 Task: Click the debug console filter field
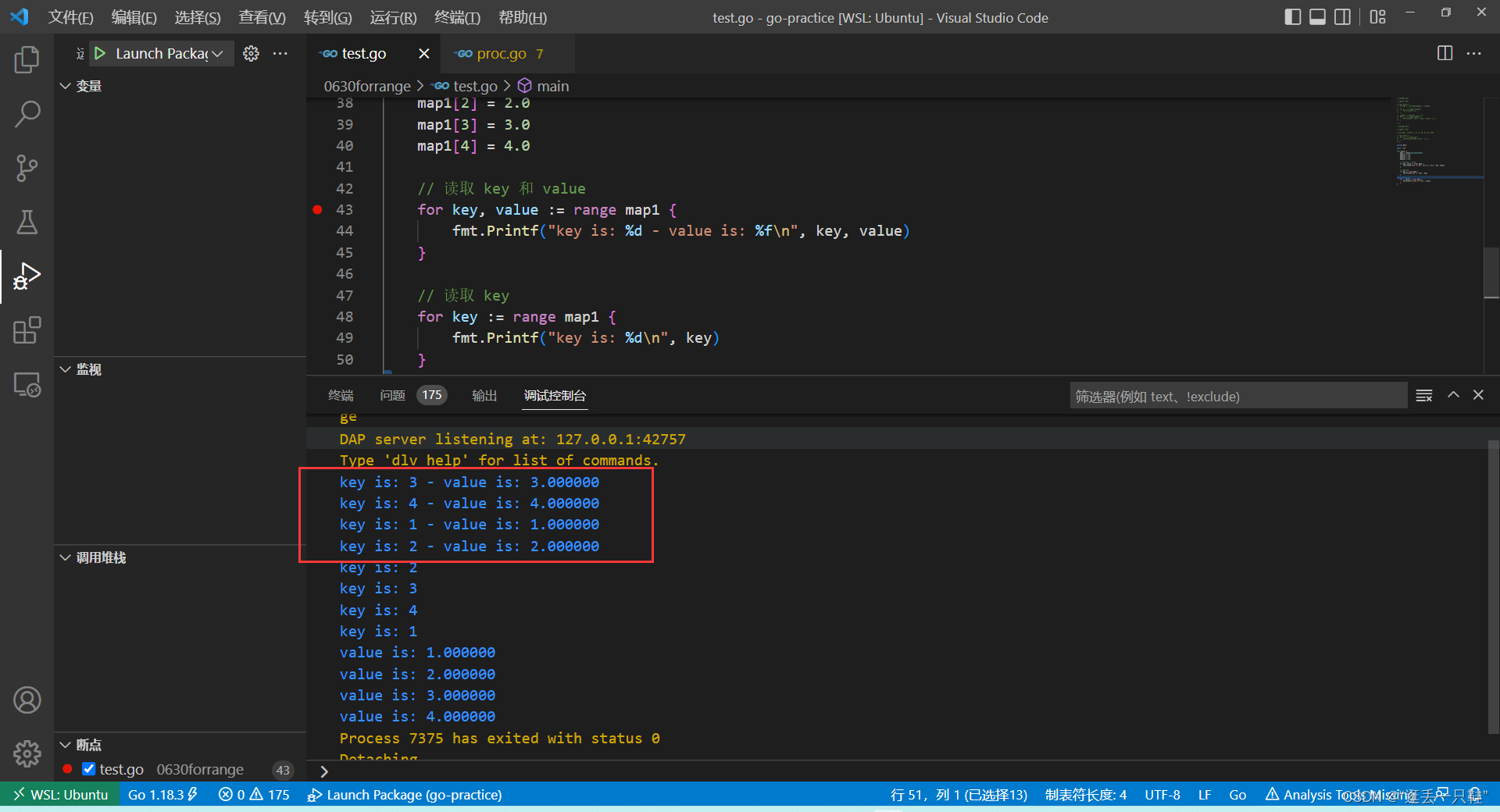[1238, 396]
